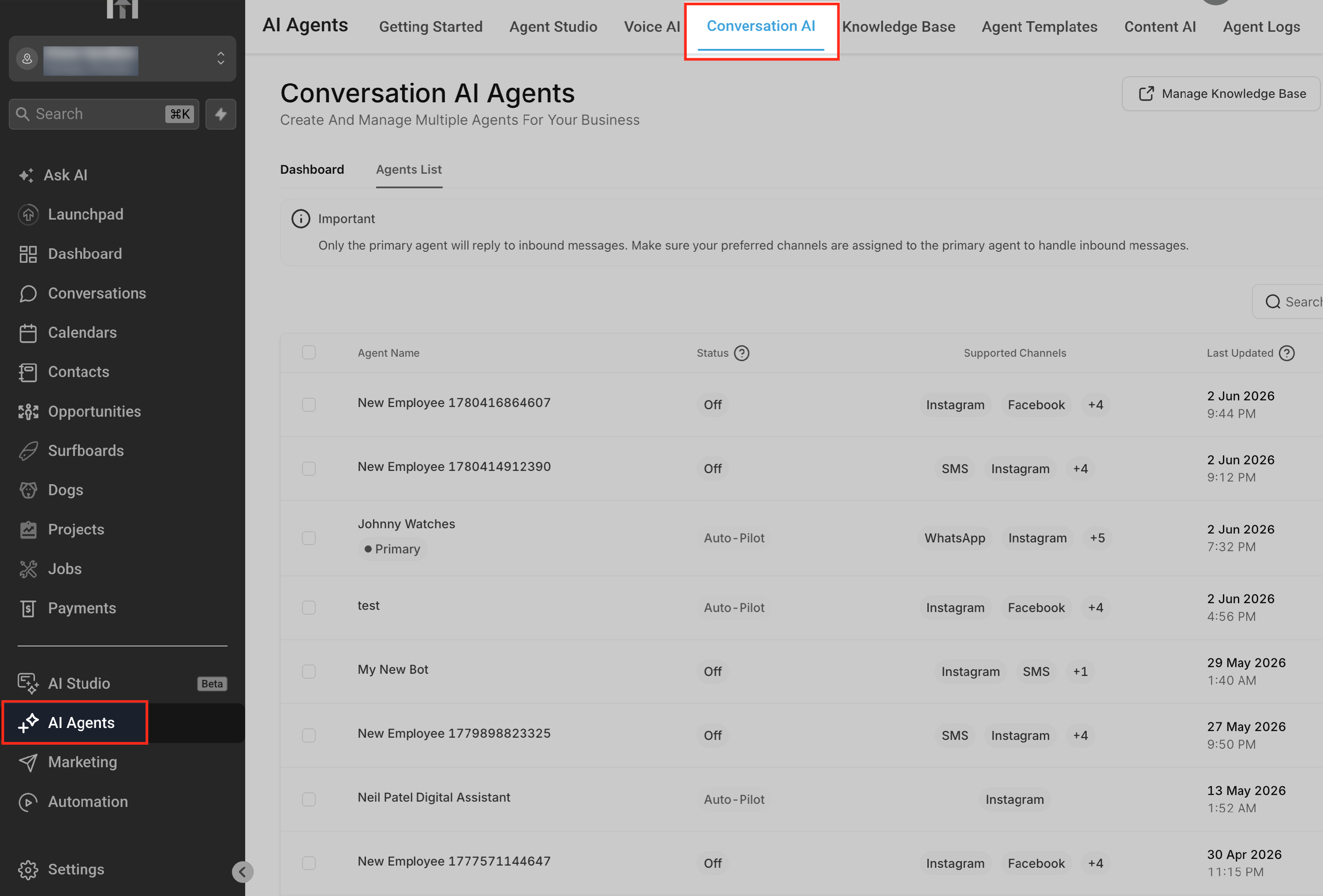Open the Content AI tab
1323x896 pixels.
click(x=1160, y=27)
